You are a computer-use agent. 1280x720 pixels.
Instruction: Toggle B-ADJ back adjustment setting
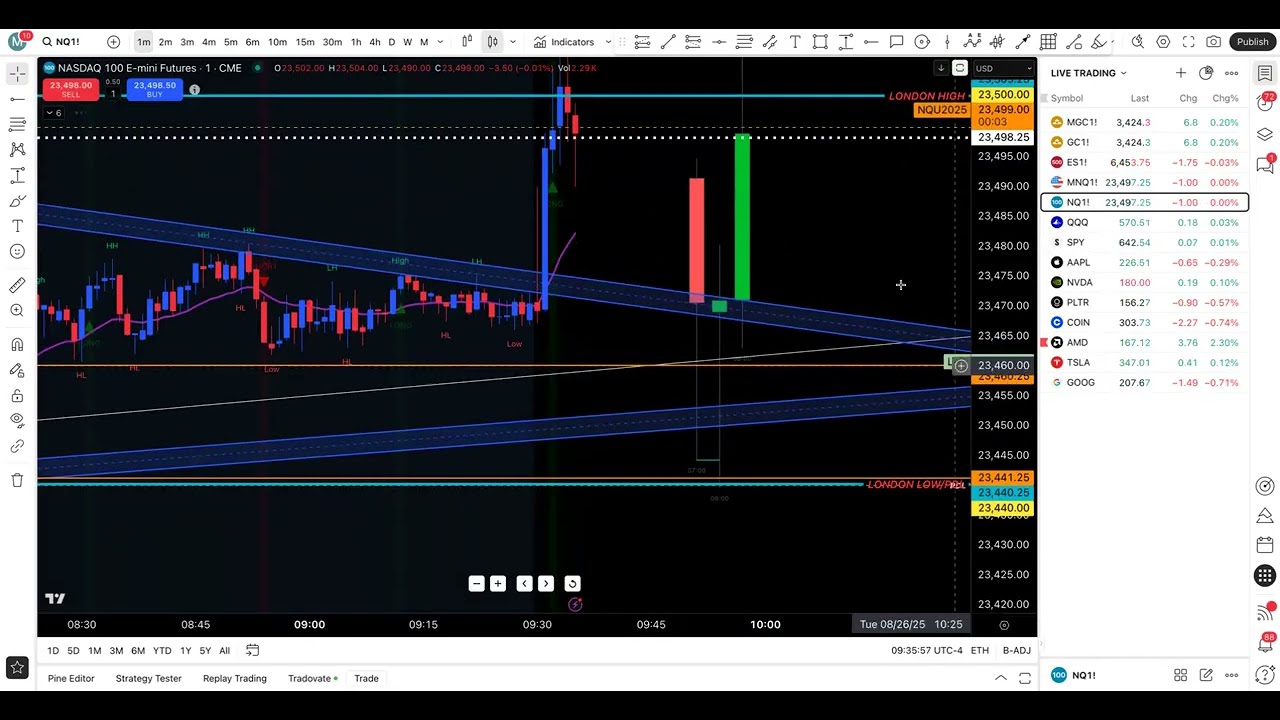[x=1017, y=651]
